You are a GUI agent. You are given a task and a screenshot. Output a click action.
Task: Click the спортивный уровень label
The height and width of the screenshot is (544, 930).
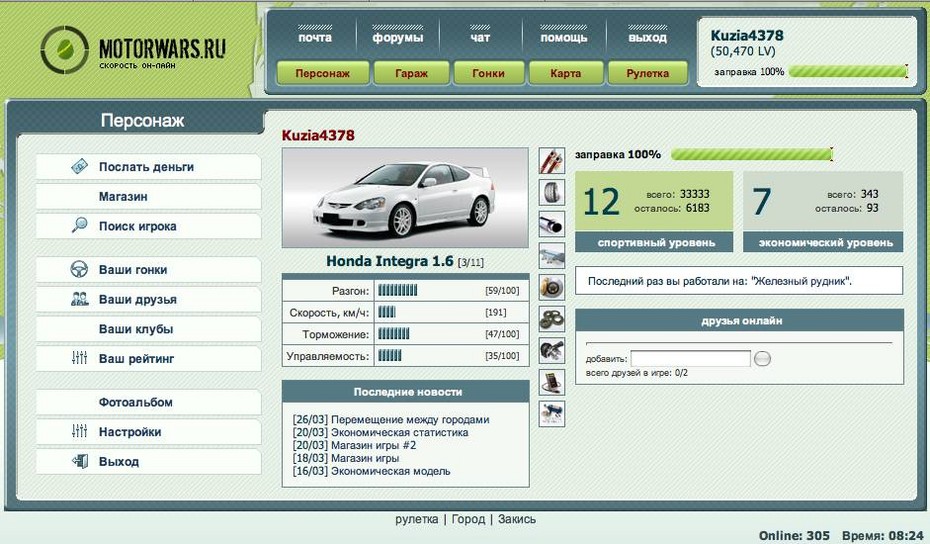point(654,243)
